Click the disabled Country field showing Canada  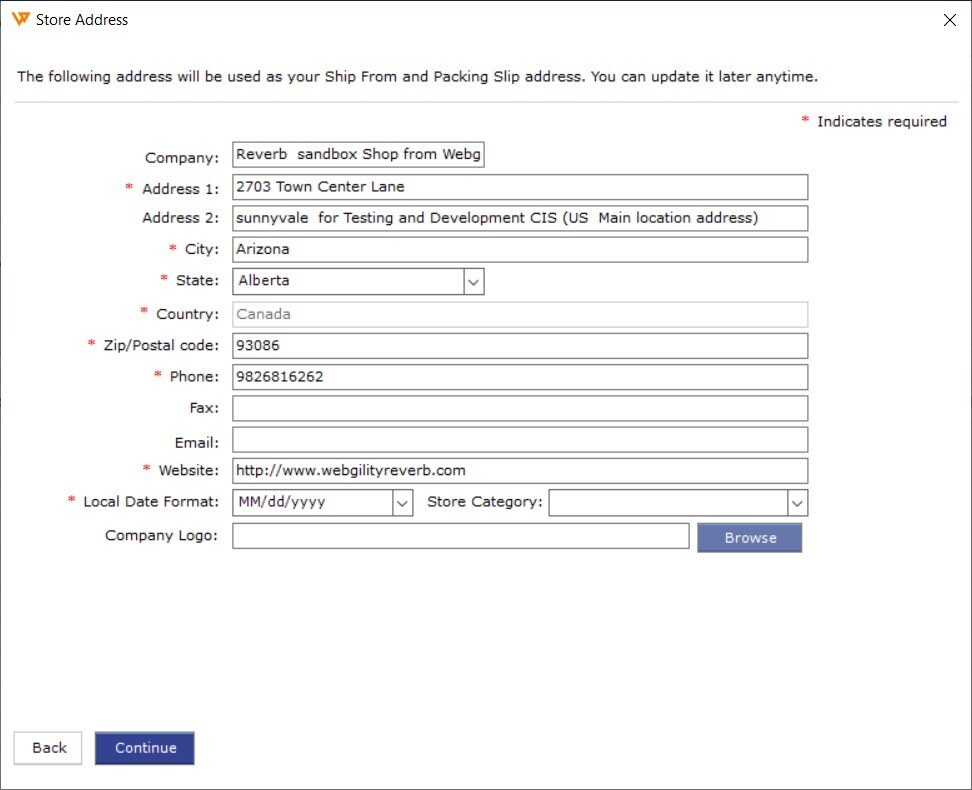tap(519, 314)
